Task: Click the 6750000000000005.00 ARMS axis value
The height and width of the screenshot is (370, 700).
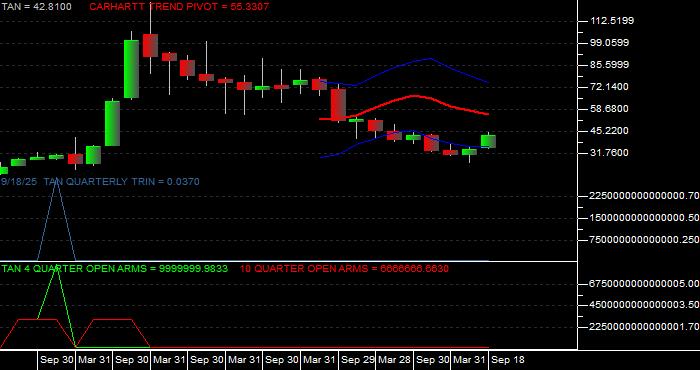Action: pos(644,283)
